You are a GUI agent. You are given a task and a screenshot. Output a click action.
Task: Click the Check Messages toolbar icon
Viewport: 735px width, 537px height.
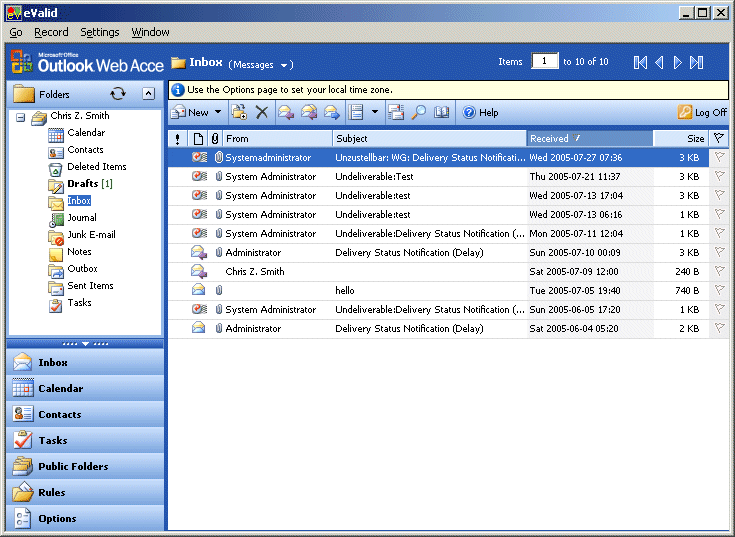click(396, 112)
